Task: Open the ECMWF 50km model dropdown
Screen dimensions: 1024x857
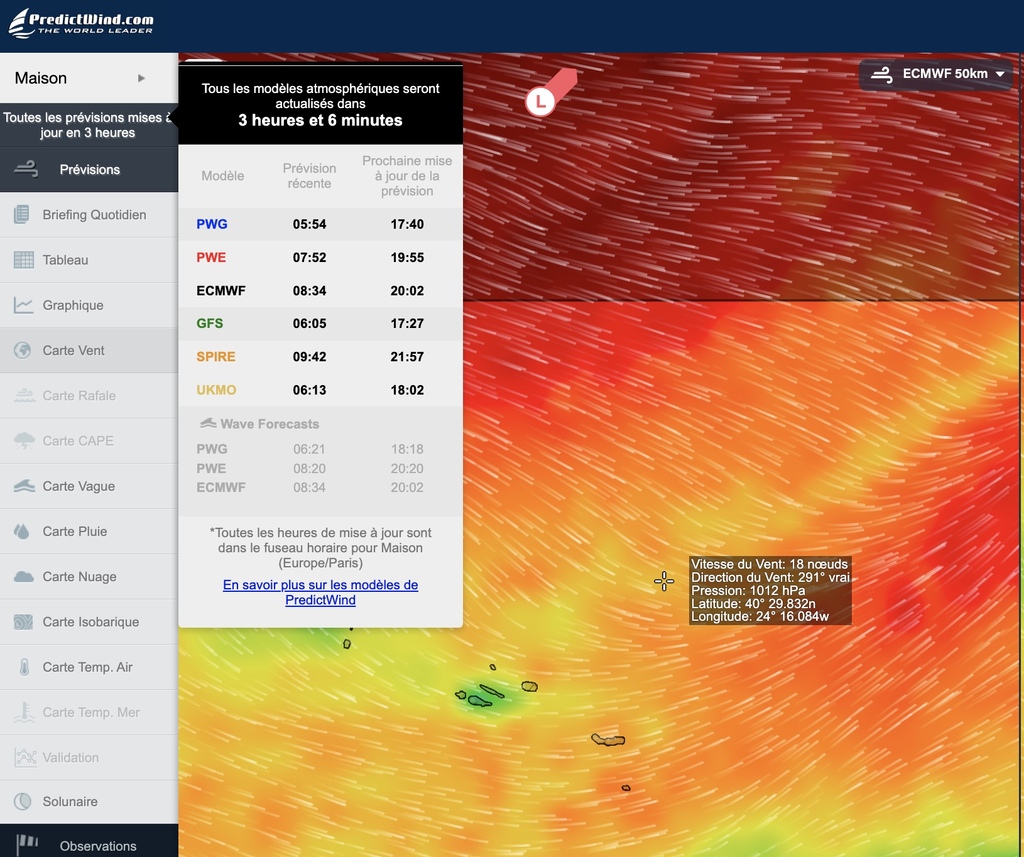Action: click(936, 74)
